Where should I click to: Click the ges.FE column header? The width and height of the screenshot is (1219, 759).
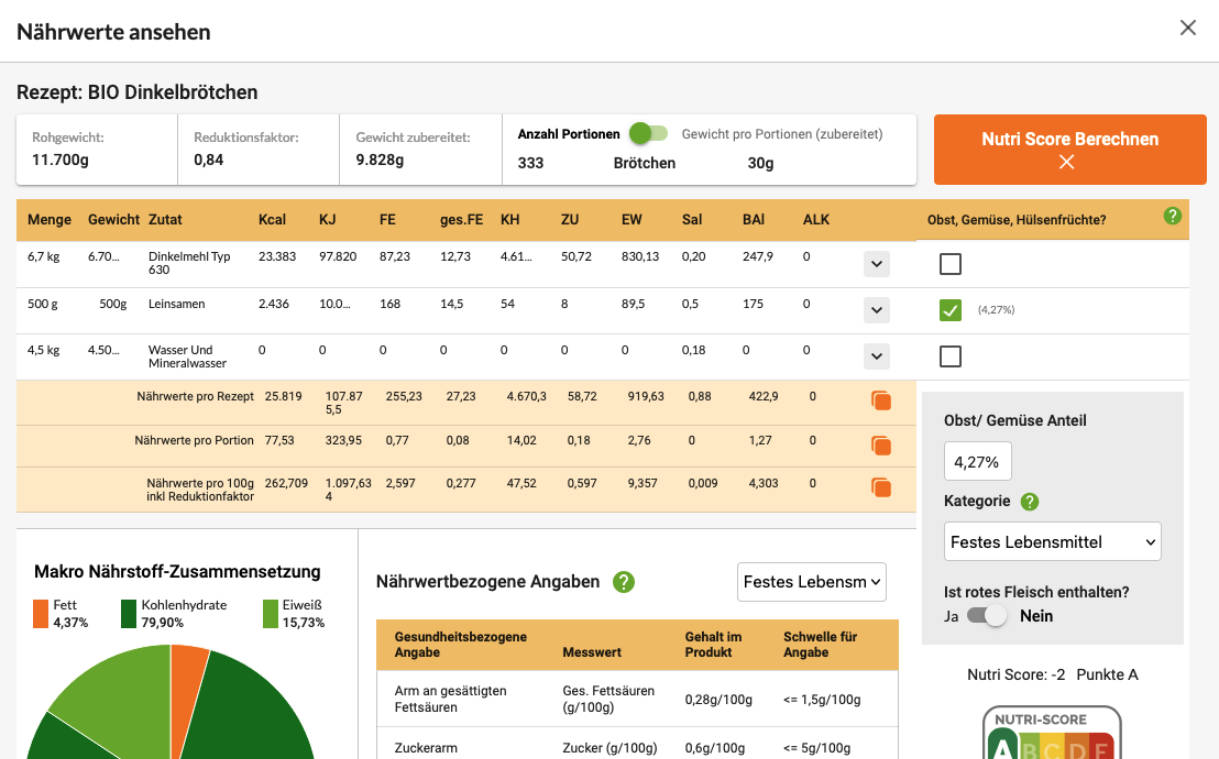[460, 220]
